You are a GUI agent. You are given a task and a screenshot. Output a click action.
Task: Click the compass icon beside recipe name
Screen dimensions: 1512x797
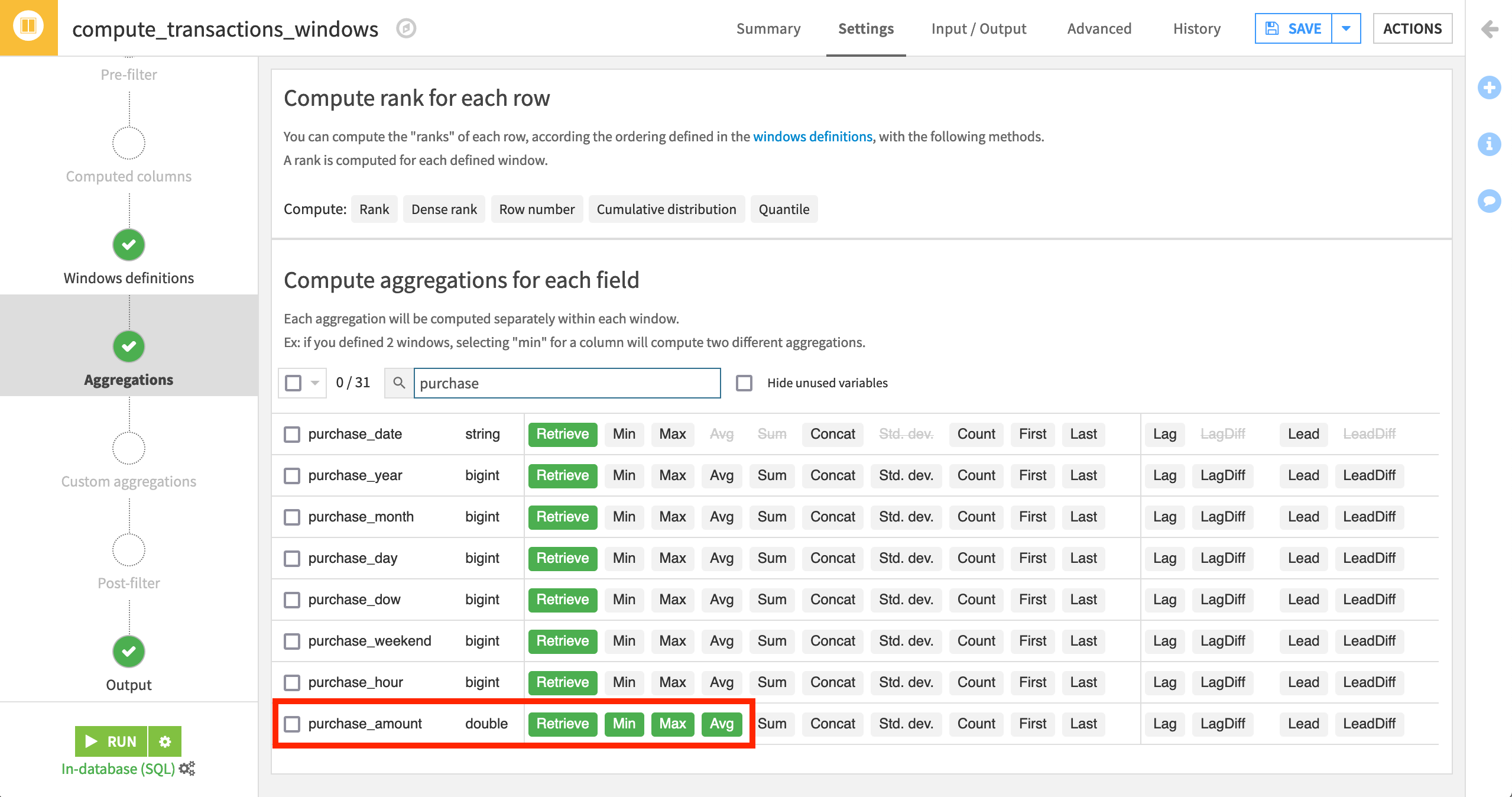[406, 28]
